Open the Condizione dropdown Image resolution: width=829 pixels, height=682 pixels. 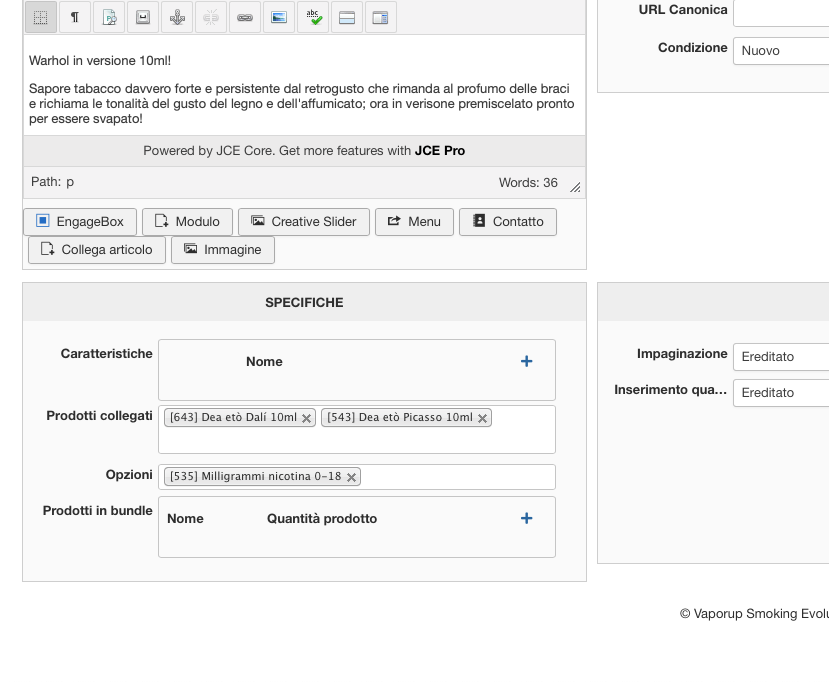(x=781, y=51)
